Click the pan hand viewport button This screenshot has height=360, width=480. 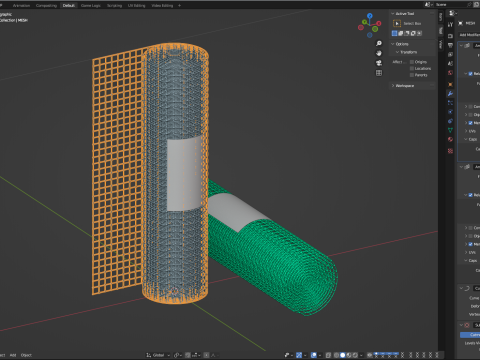379,53
